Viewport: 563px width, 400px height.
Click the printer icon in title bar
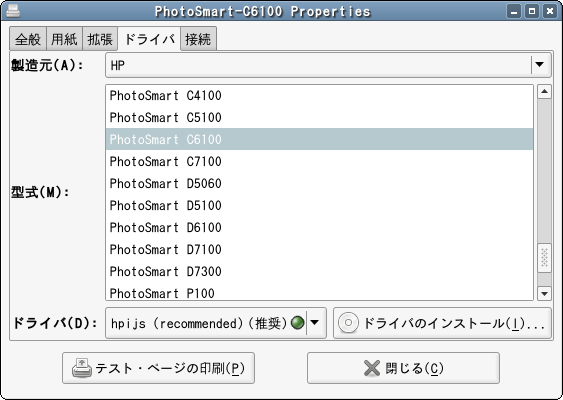click(13, 11)
